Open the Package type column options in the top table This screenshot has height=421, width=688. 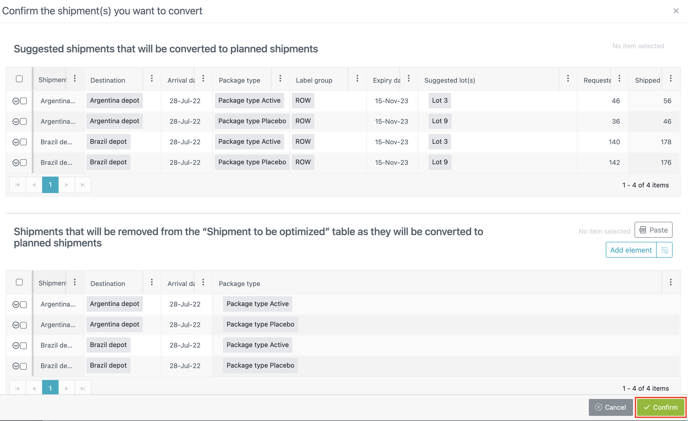[x=280, y=79]
